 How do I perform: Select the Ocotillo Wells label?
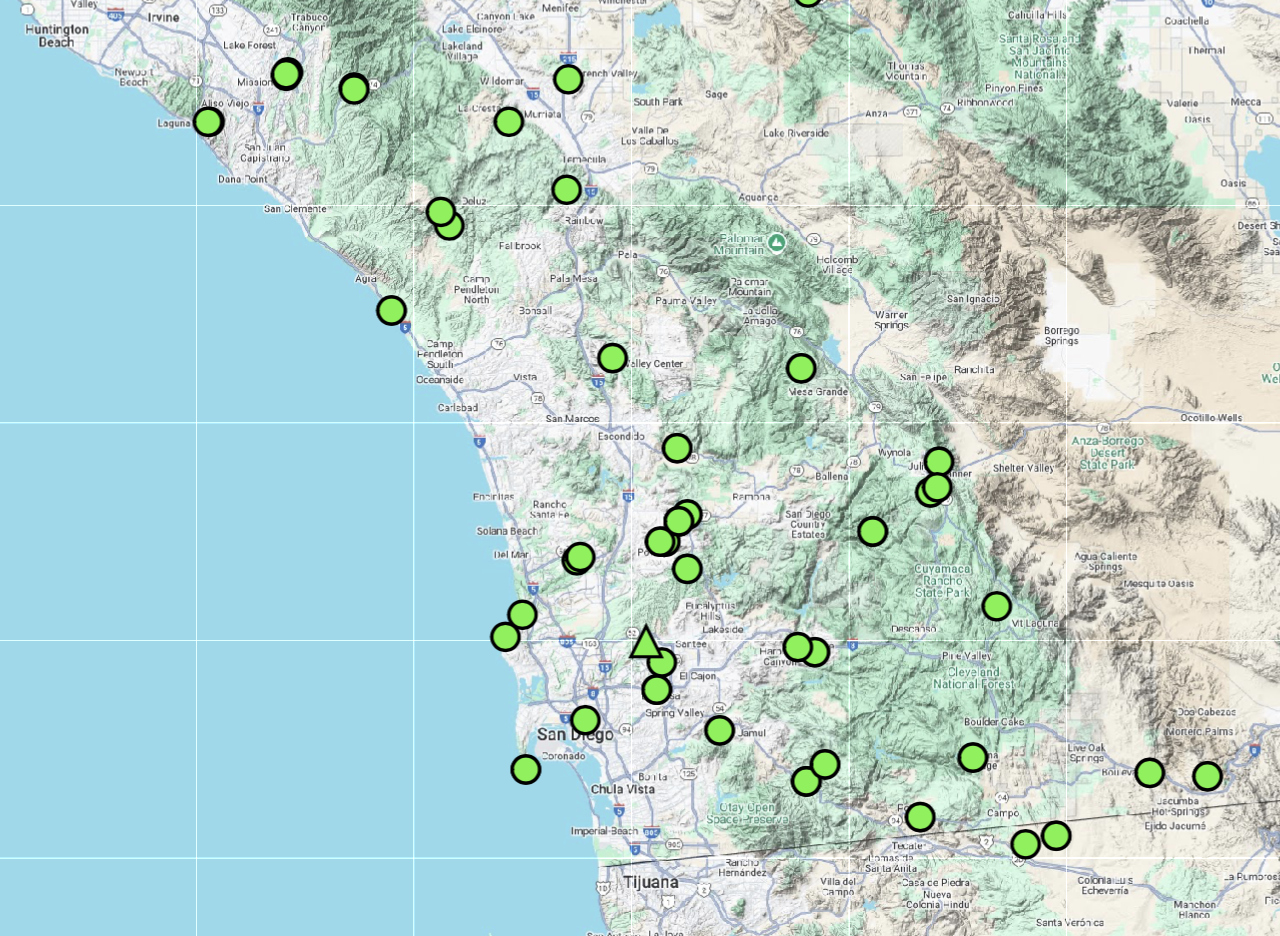[1211, 418]
